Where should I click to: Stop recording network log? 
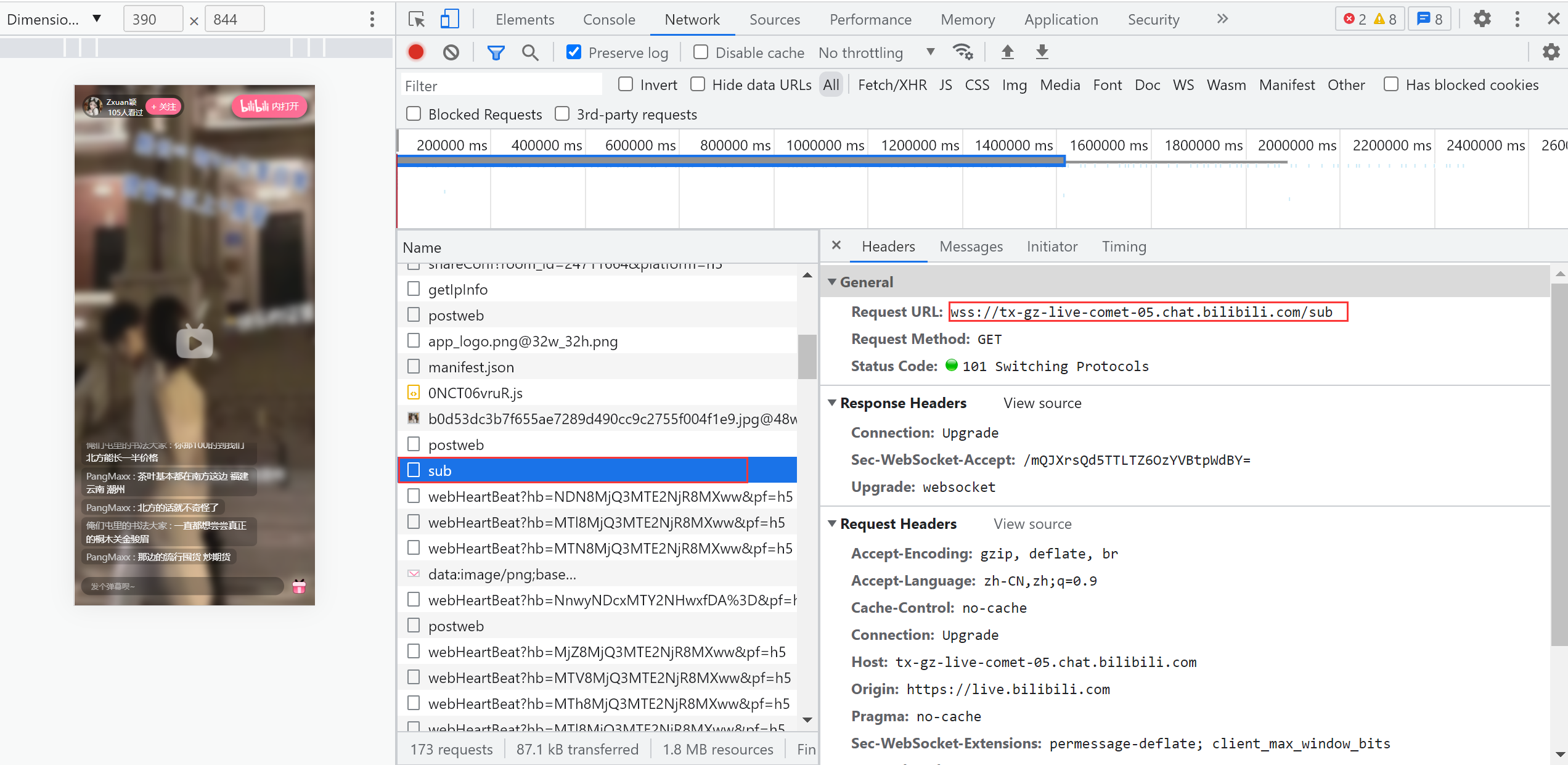pos(416,52)
